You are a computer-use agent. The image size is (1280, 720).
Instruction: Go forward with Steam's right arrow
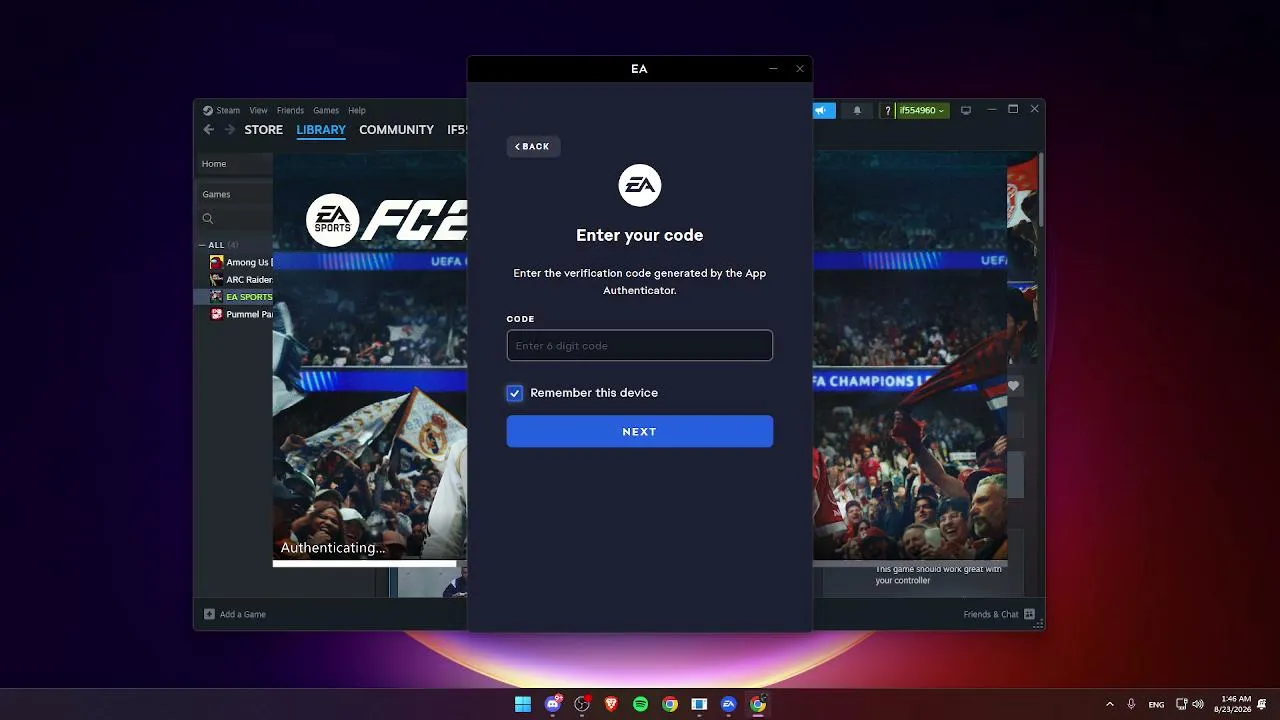pyautogui.click(x=229, y=130)
